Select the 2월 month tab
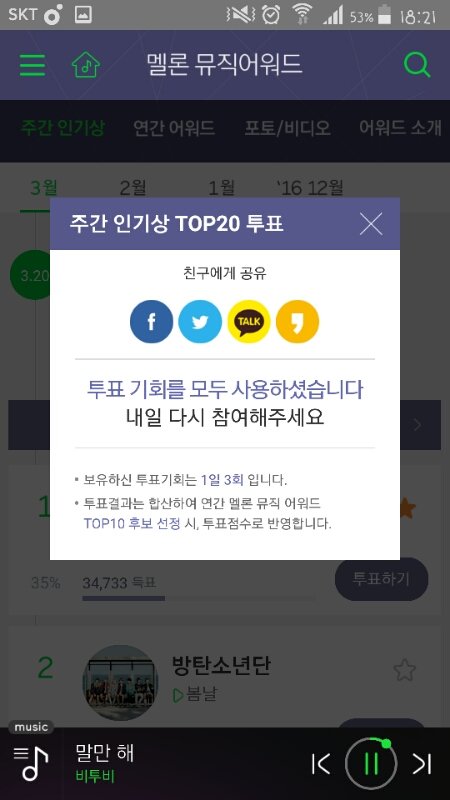This screenshot has height=800, width=450. pos(132,188)
